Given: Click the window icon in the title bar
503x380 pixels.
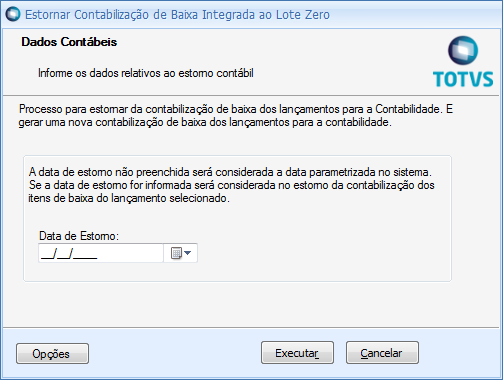Looking at the screenshot, I should (13, 15).
